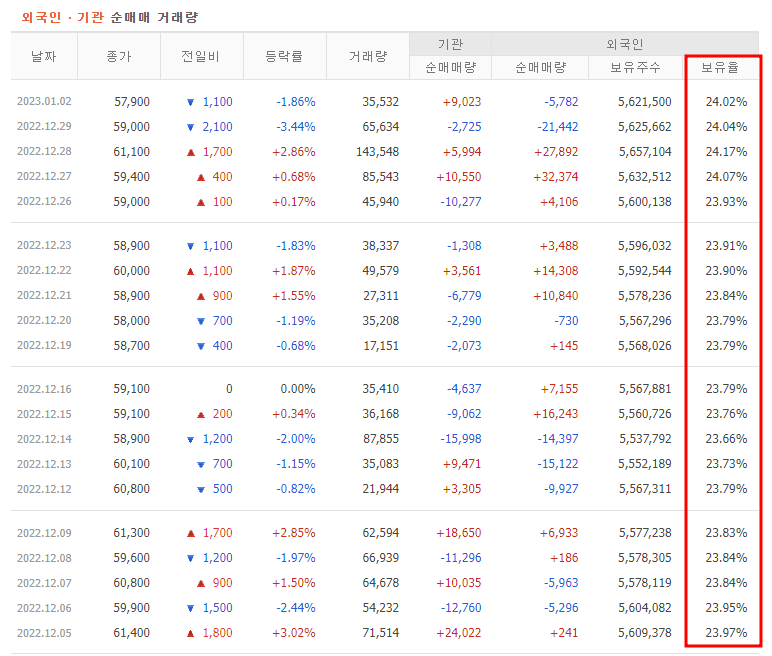Image resolution: width=772 pixels, height=656 pixels.
Task: Click foreign net volume -730
Action: coord(566,321)
